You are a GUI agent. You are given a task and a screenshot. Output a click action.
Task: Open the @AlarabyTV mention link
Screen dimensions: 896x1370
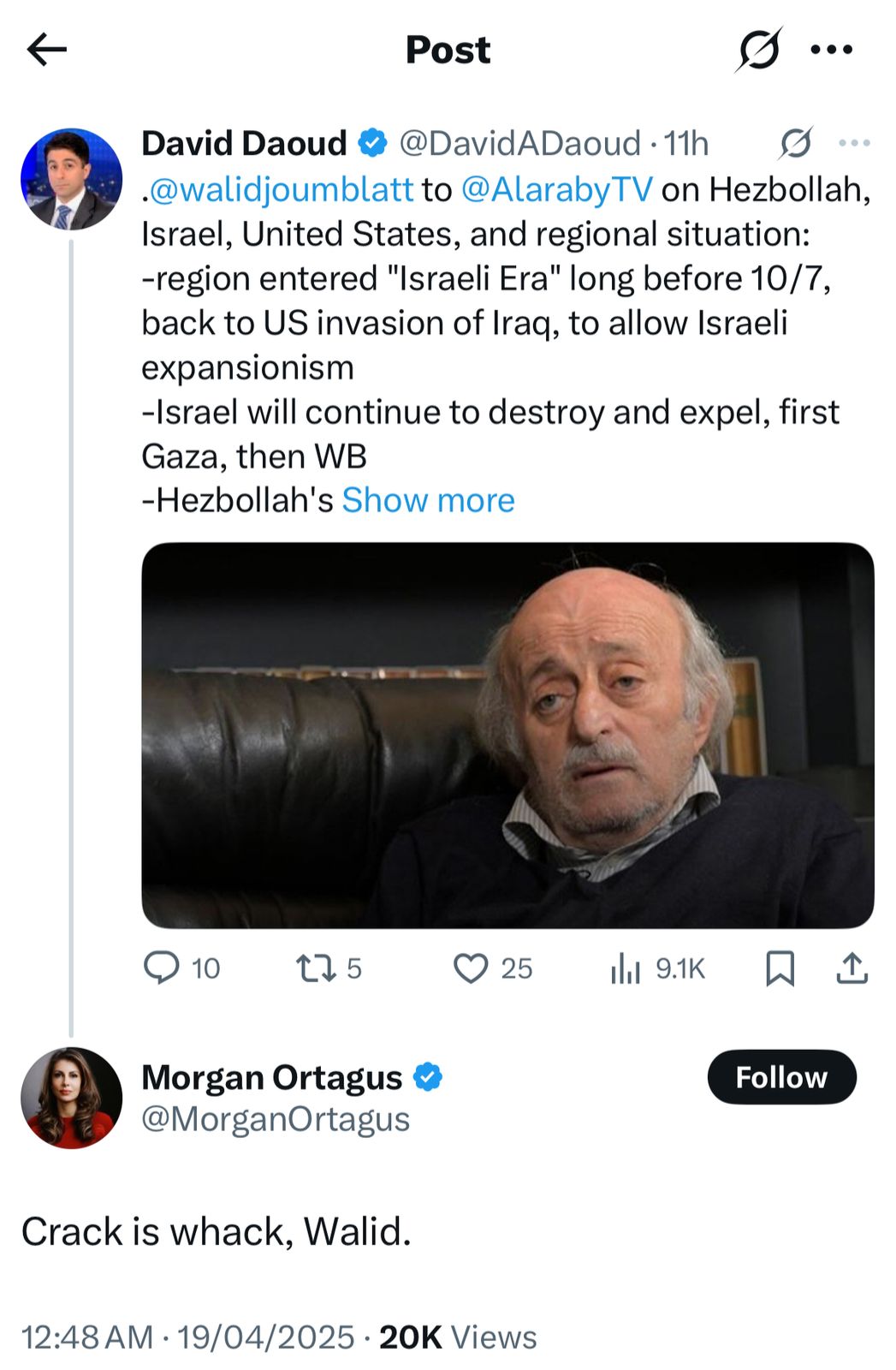[x=556, y=189]
